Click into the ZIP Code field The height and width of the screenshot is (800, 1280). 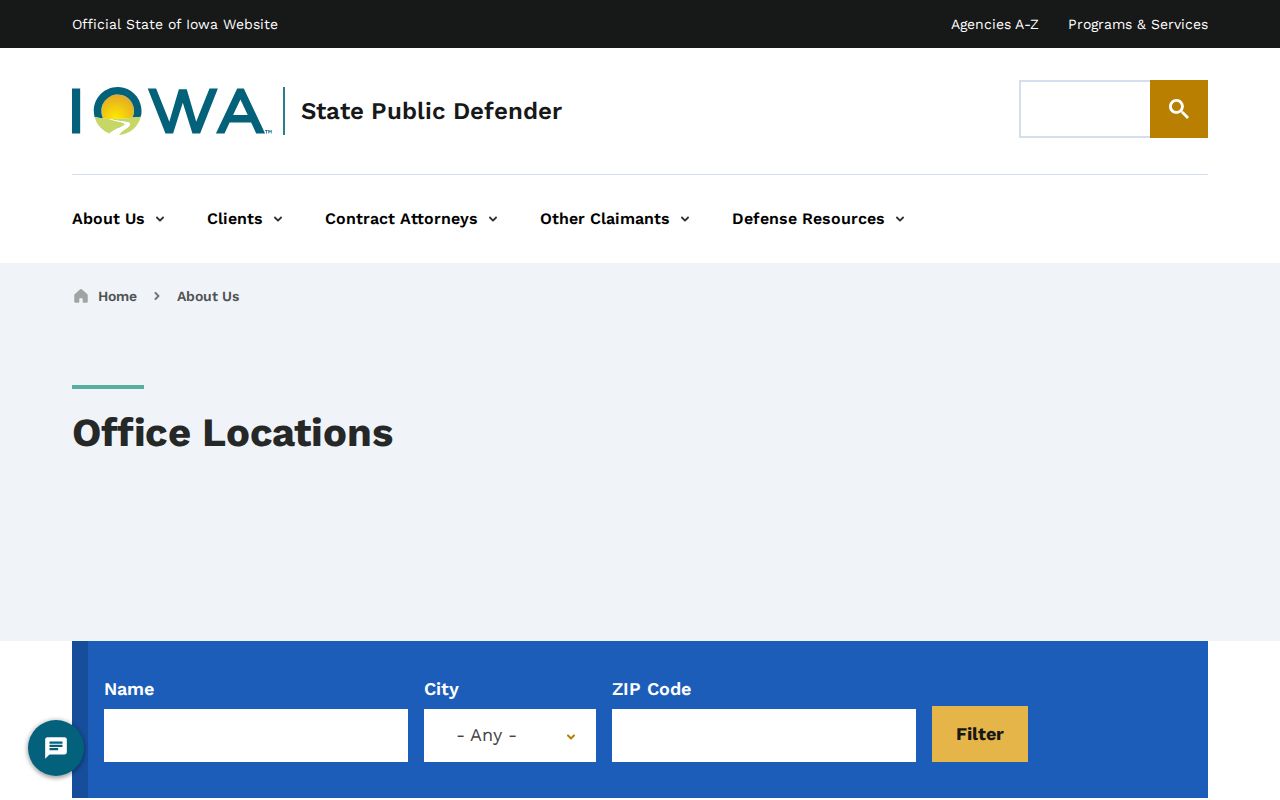pos(764,735)
